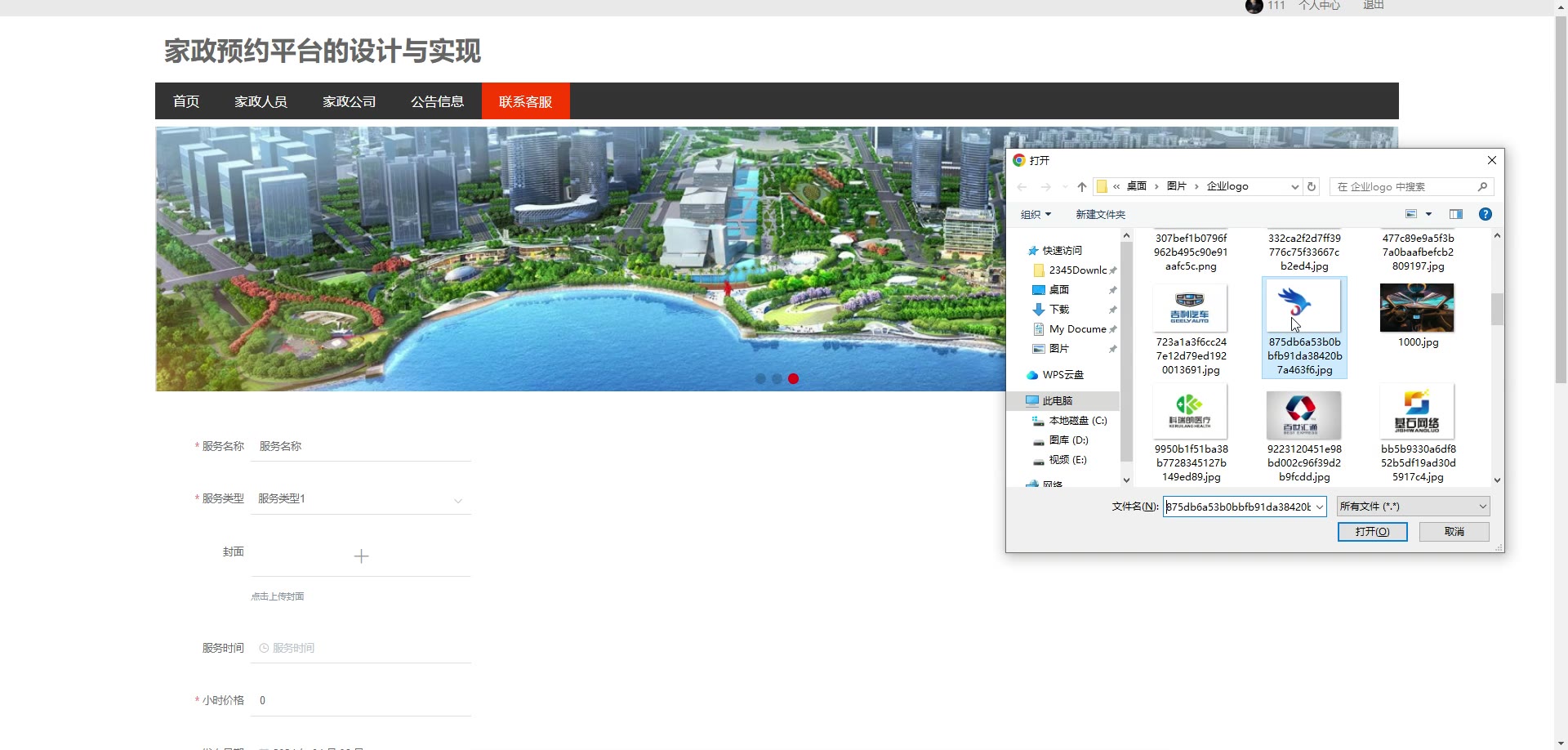Select 快速访问 in navigation pane
This screenshot has height=750, width=1568.
pos(1062,251)
